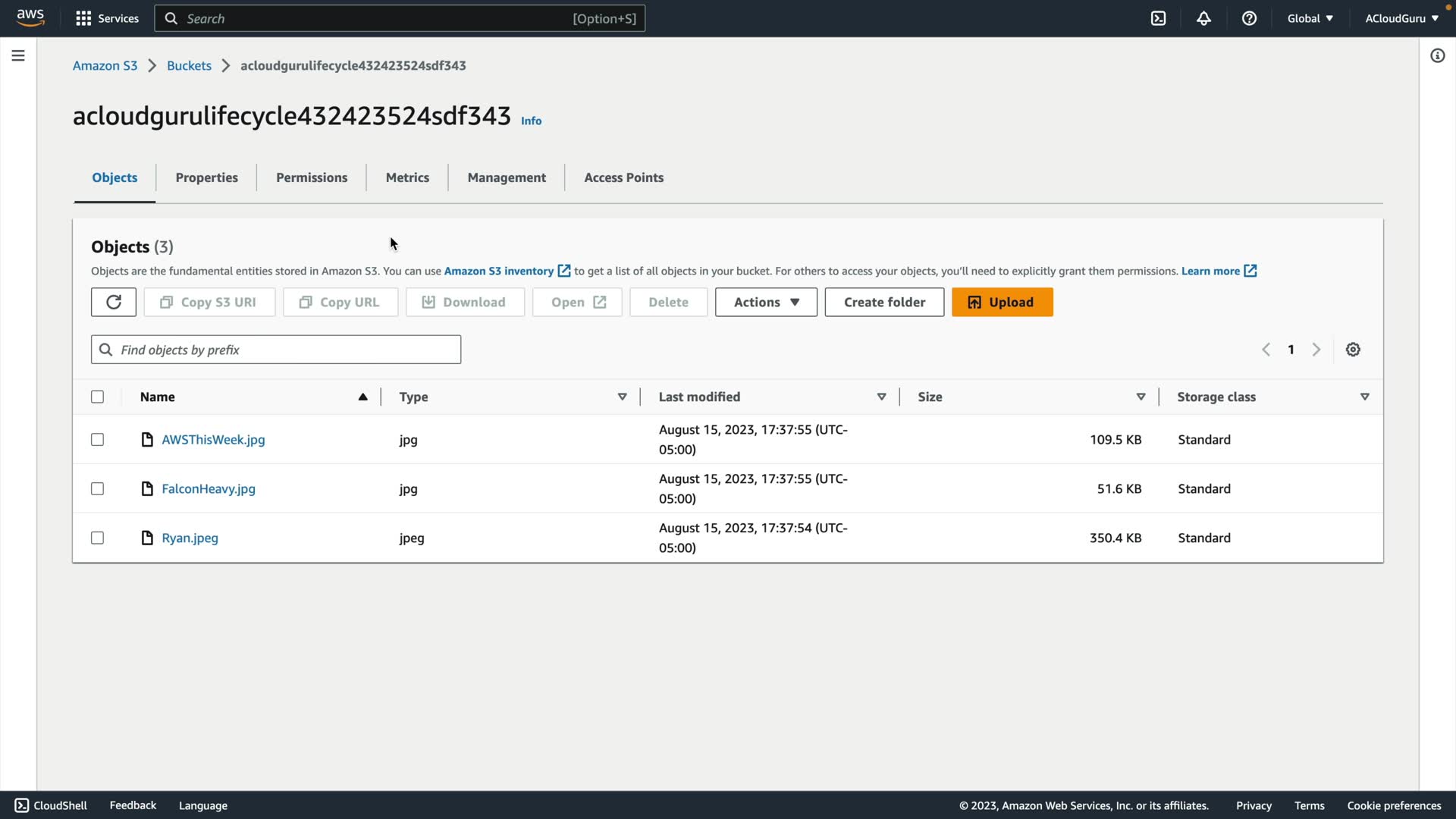Open the Ryan.jpeg object link
Viewport: 1456px width, 819px height.
point(190,538)
